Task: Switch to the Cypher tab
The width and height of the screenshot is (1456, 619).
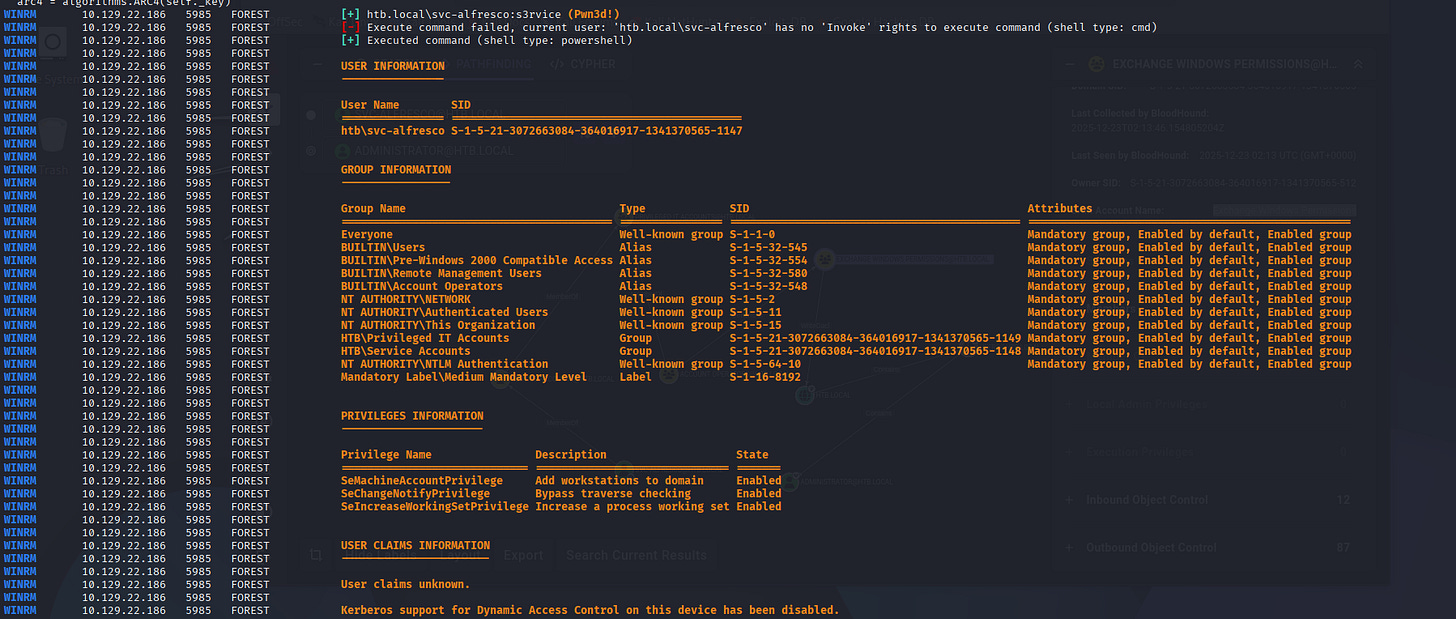Action: 583,64
